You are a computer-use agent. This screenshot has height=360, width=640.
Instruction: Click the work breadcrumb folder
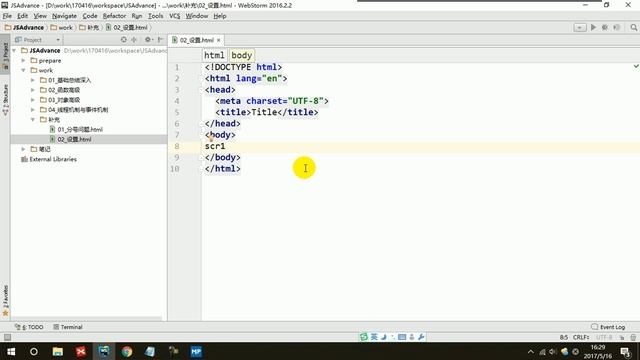[62, 27]
